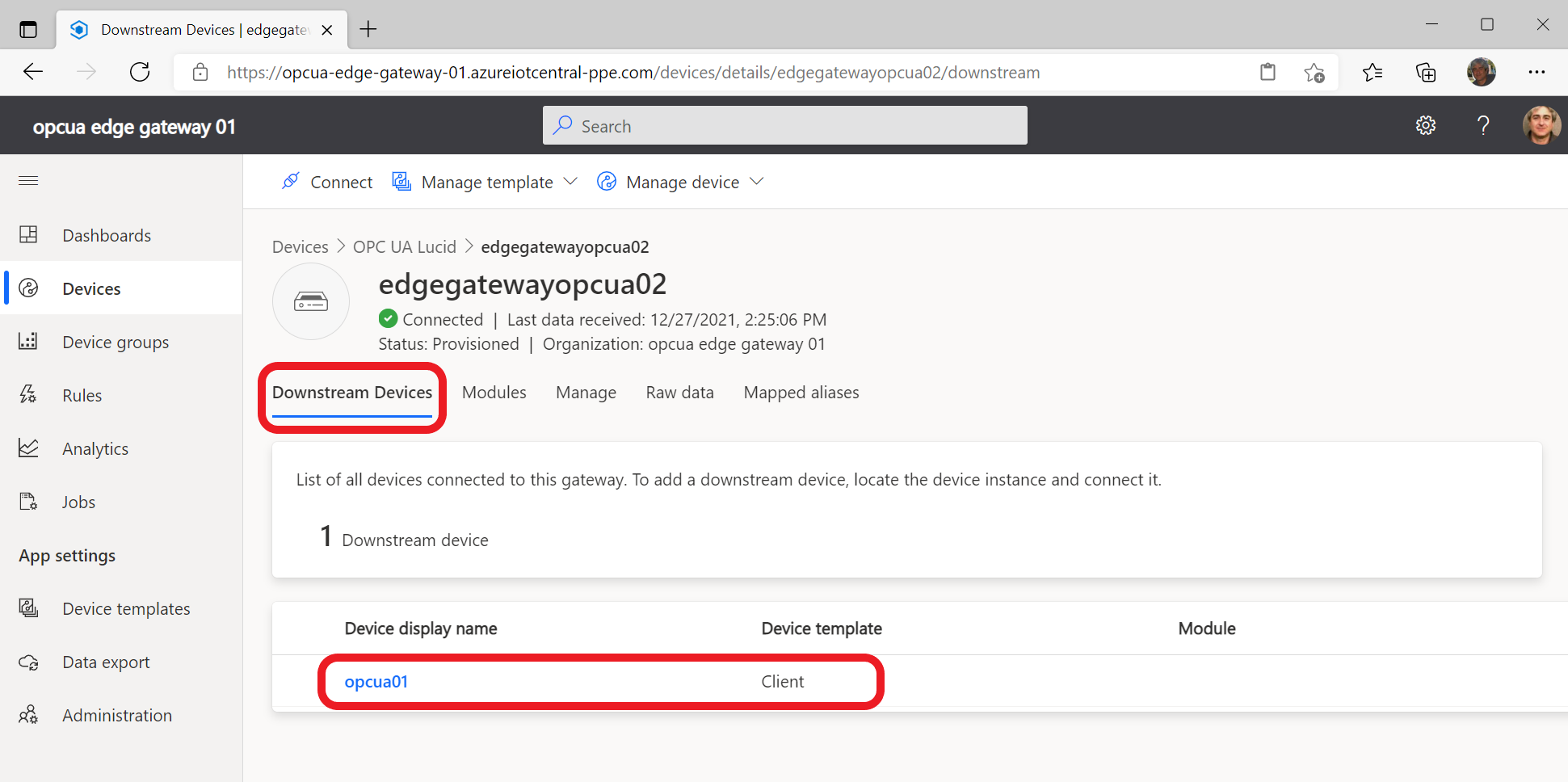
Task: Close the Downstream Devices browser tab
Action: 327,30
